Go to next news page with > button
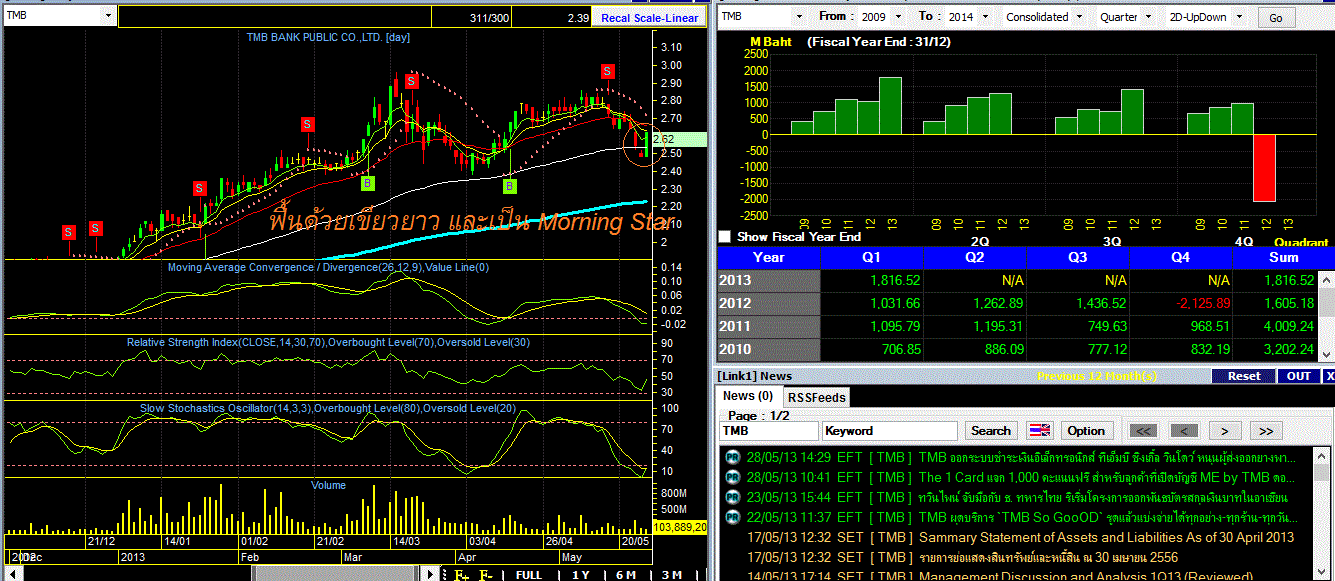1335x581 pixels. coord(1225,431)
